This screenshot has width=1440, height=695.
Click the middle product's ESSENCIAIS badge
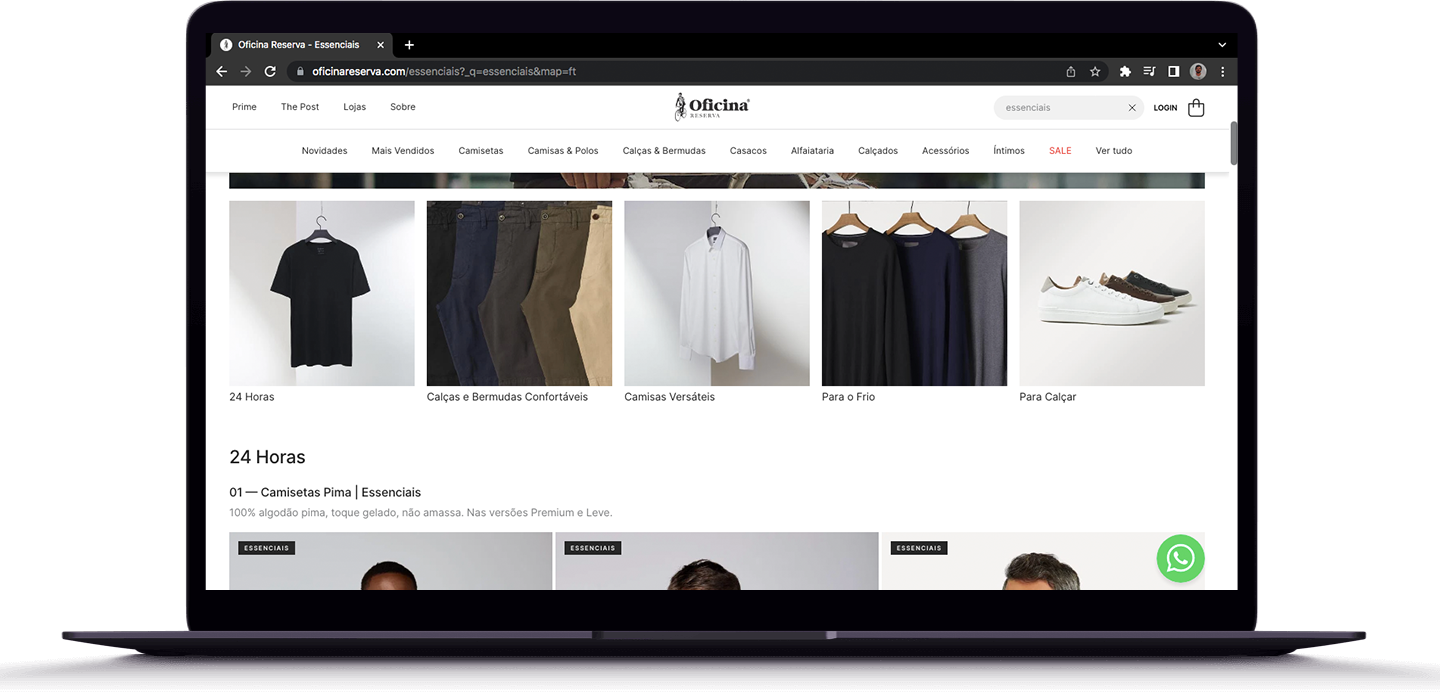(x=593, y=548)
